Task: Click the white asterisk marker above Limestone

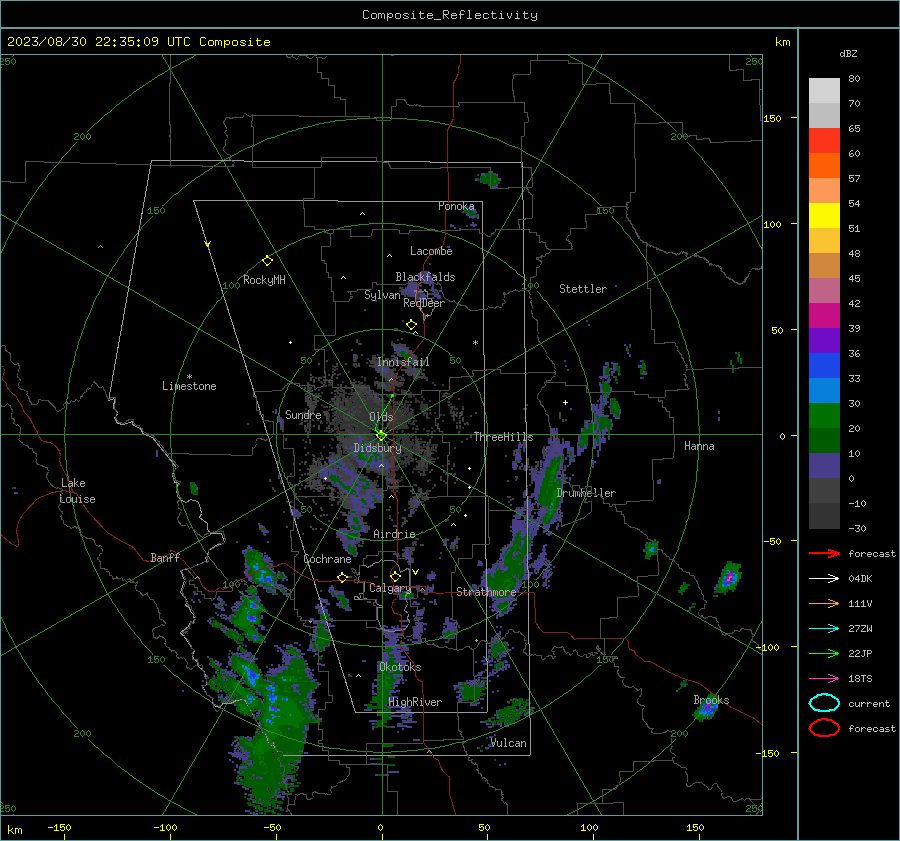Action: tap(189, 377)
